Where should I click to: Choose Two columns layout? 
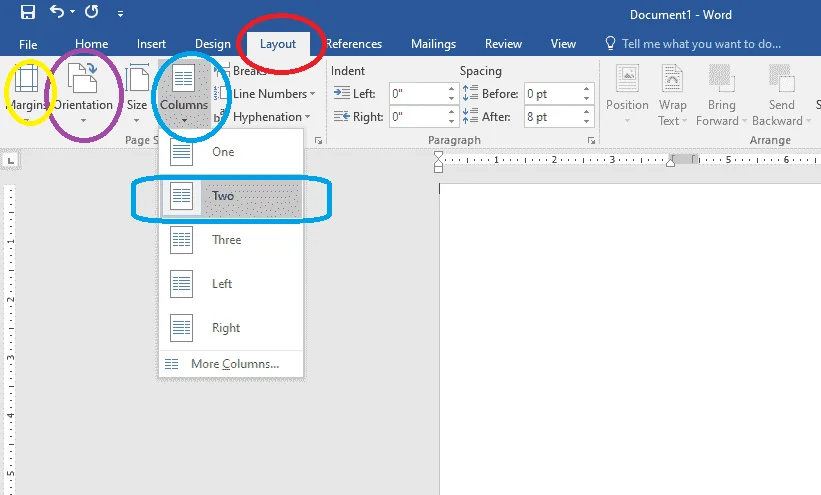point(231,196)
